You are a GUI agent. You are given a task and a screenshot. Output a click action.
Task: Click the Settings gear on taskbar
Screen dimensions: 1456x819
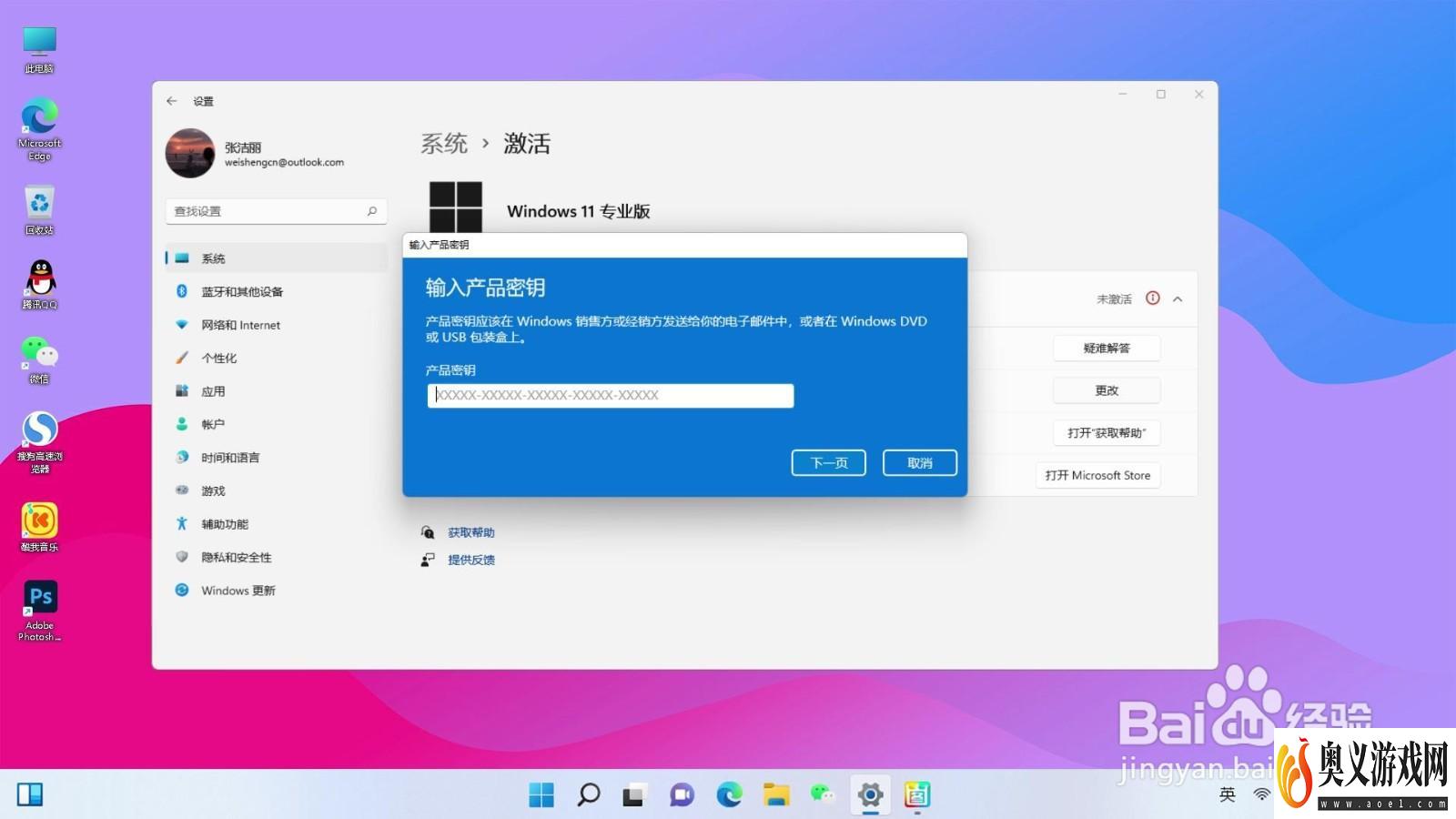click(870, 794)
